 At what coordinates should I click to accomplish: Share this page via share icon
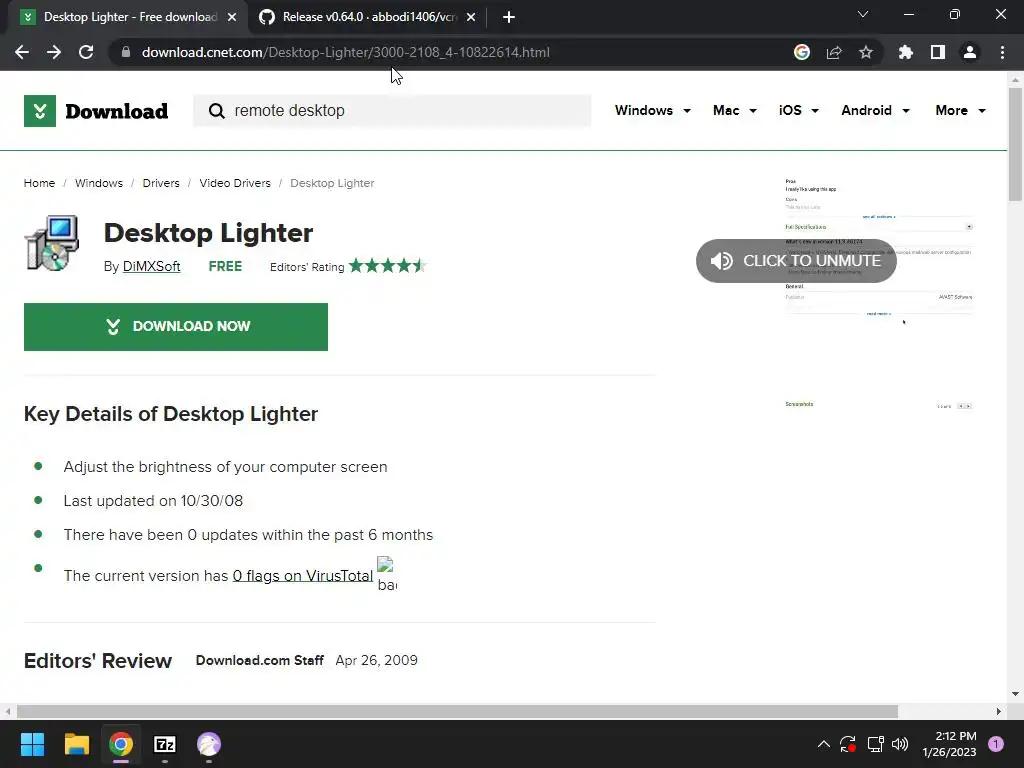[834, 52]
